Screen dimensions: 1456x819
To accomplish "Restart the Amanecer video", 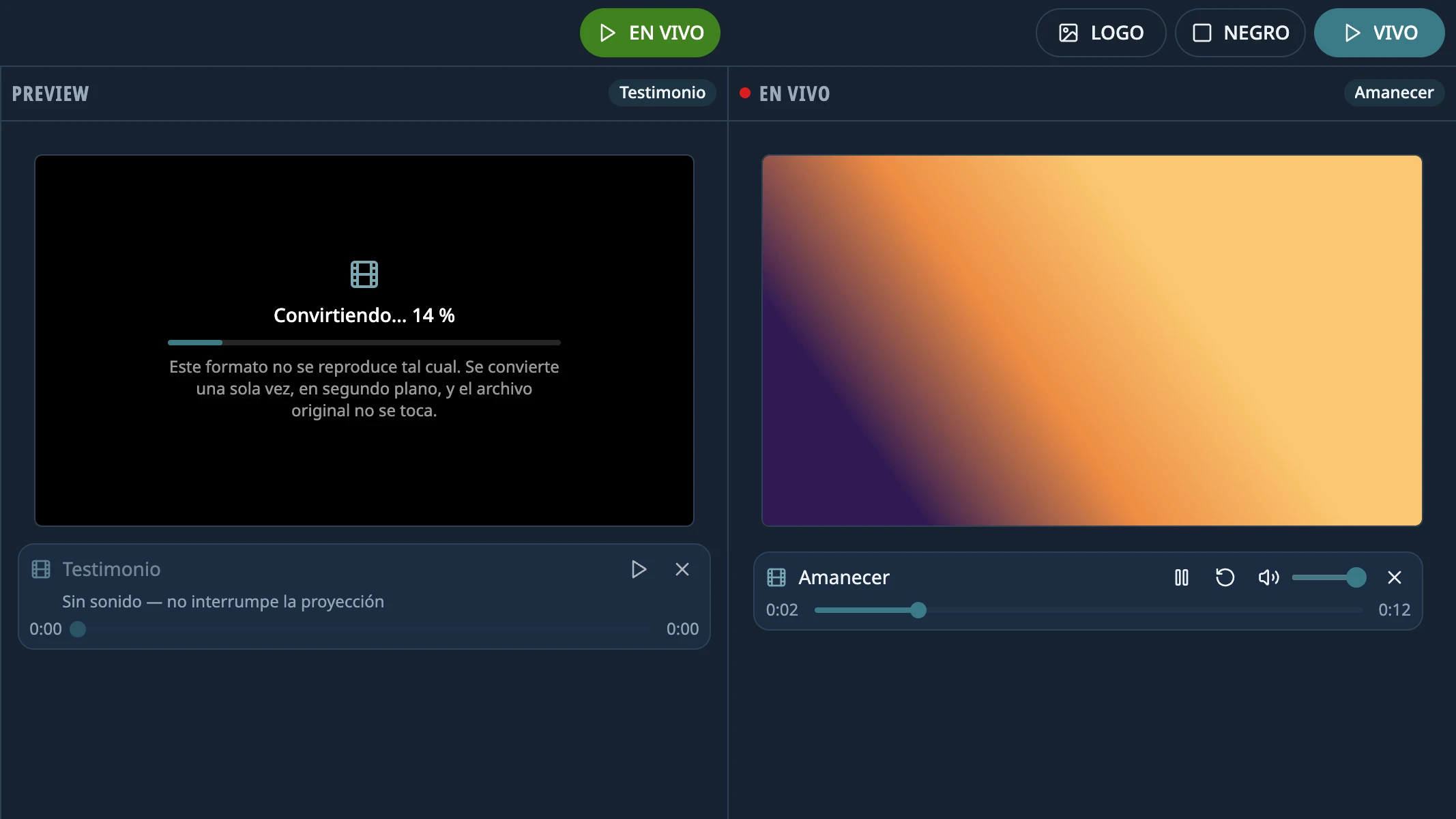I will click(x=1225, y=577).
